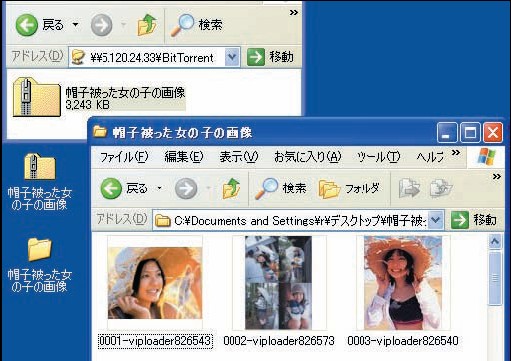Click the 移動 Go button in front window
This screenshot has width=511, height=361.
click(x=474, y=220)
